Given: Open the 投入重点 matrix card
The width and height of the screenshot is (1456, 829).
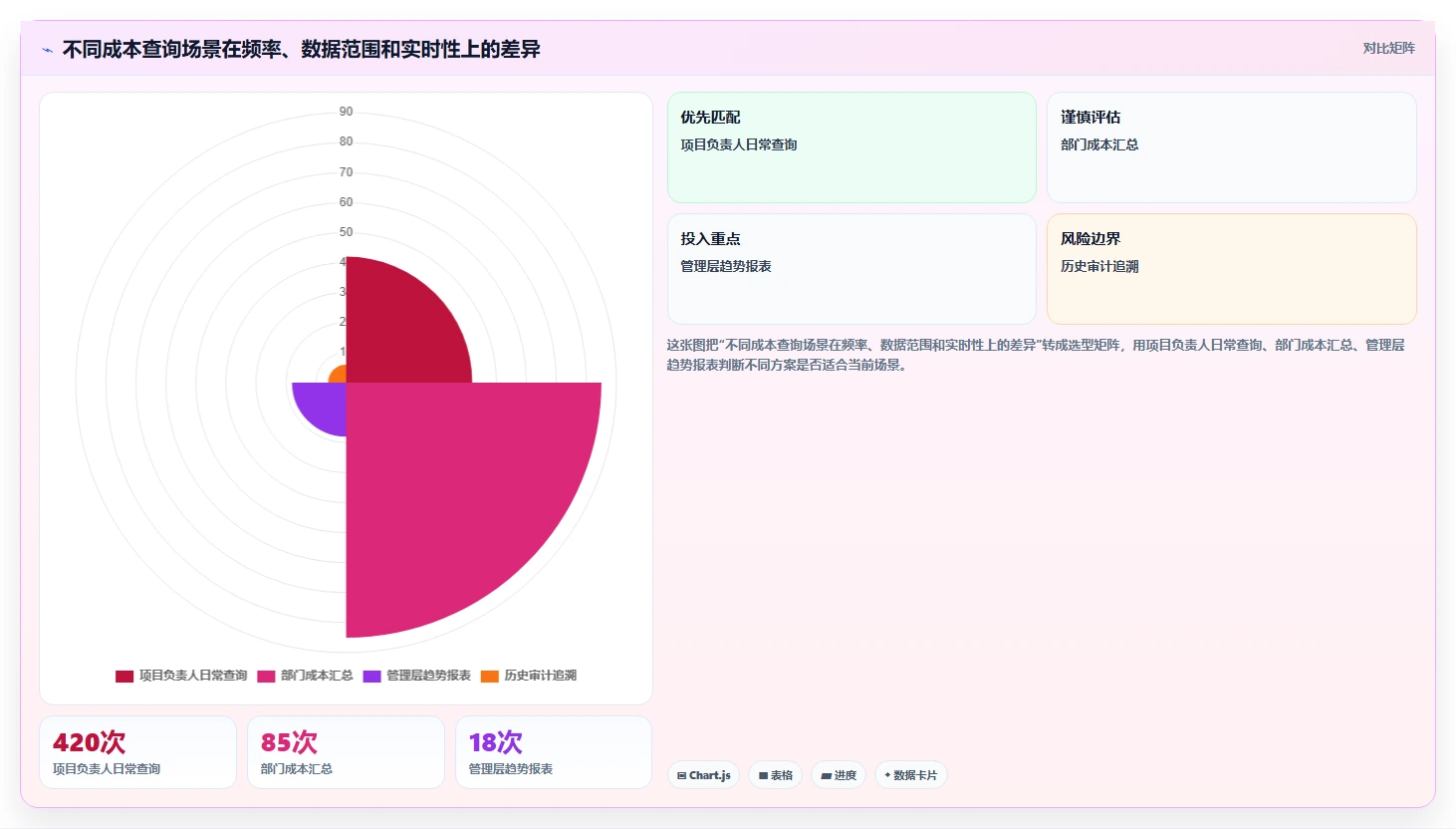Looking at the screenshot, I should [x=851, y=269].
